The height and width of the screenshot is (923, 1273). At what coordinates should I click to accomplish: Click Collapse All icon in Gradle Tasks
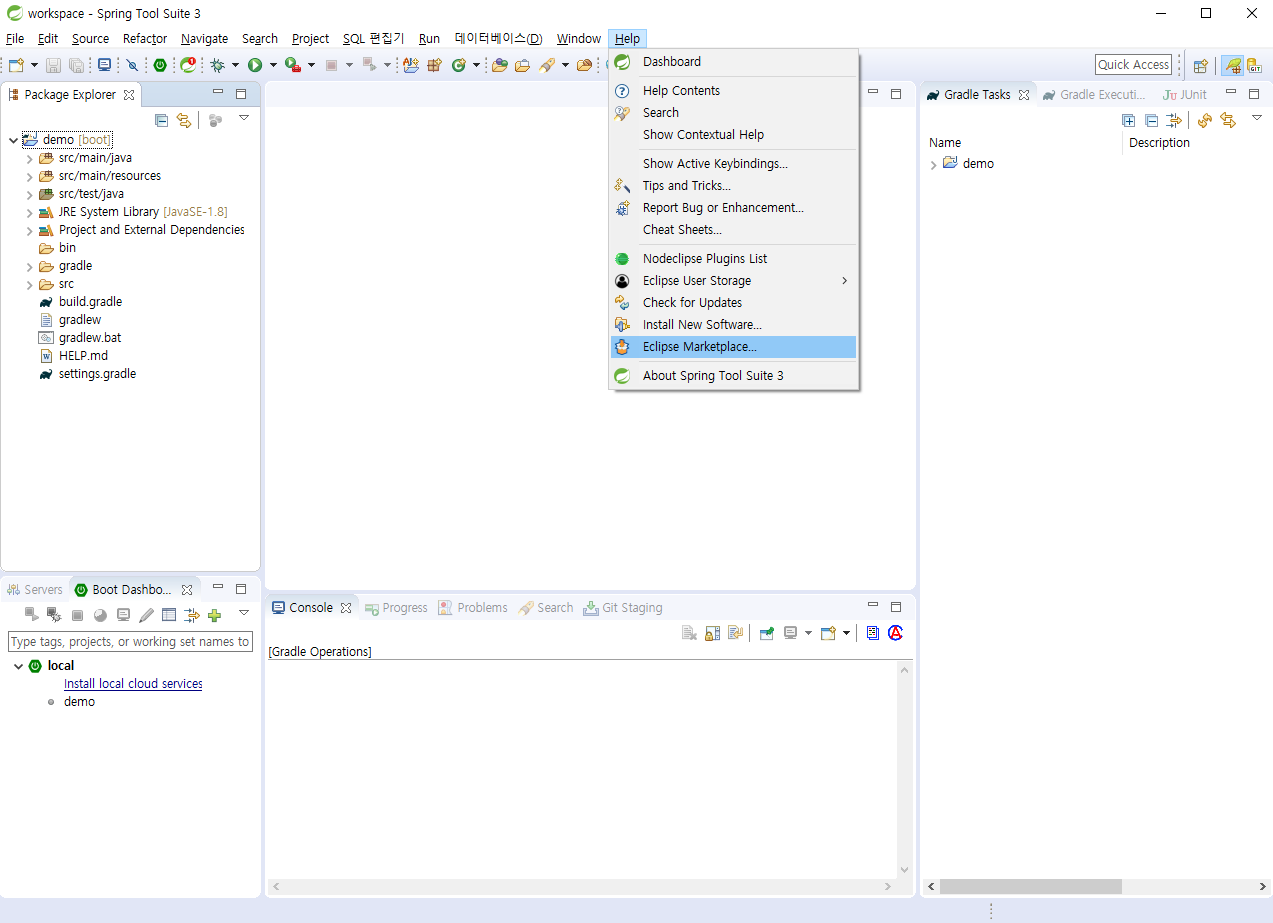[1151, 120]
